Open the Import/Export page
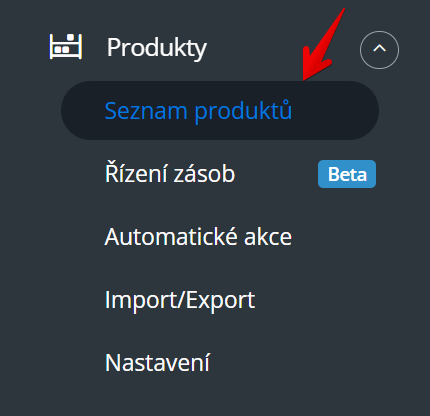The height and width of the screenshot is (416, 430). pyautogui.click(x=180, y=301)
